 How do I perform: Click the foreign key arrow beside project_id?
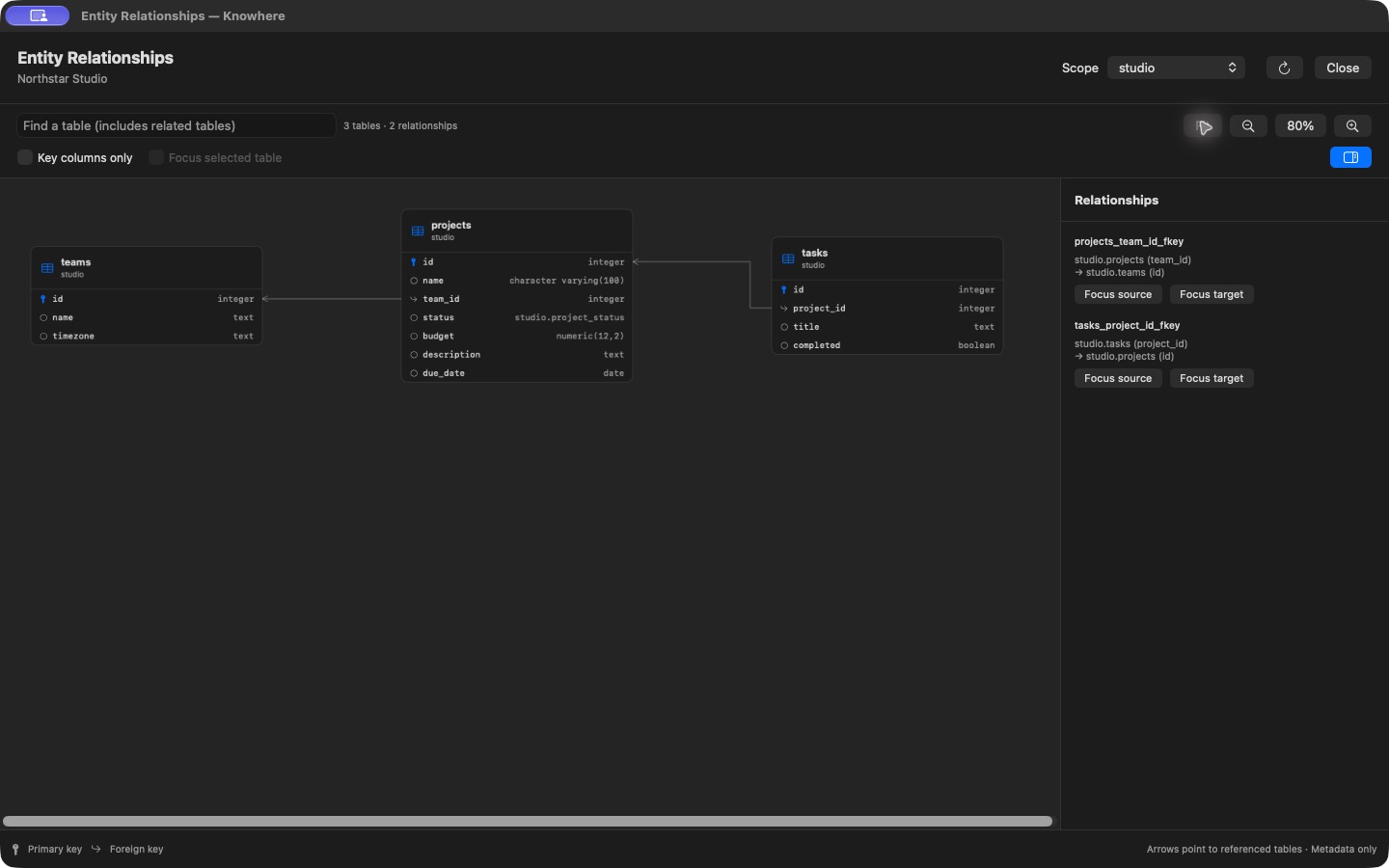pyautogui.click(x=784, y=309)
